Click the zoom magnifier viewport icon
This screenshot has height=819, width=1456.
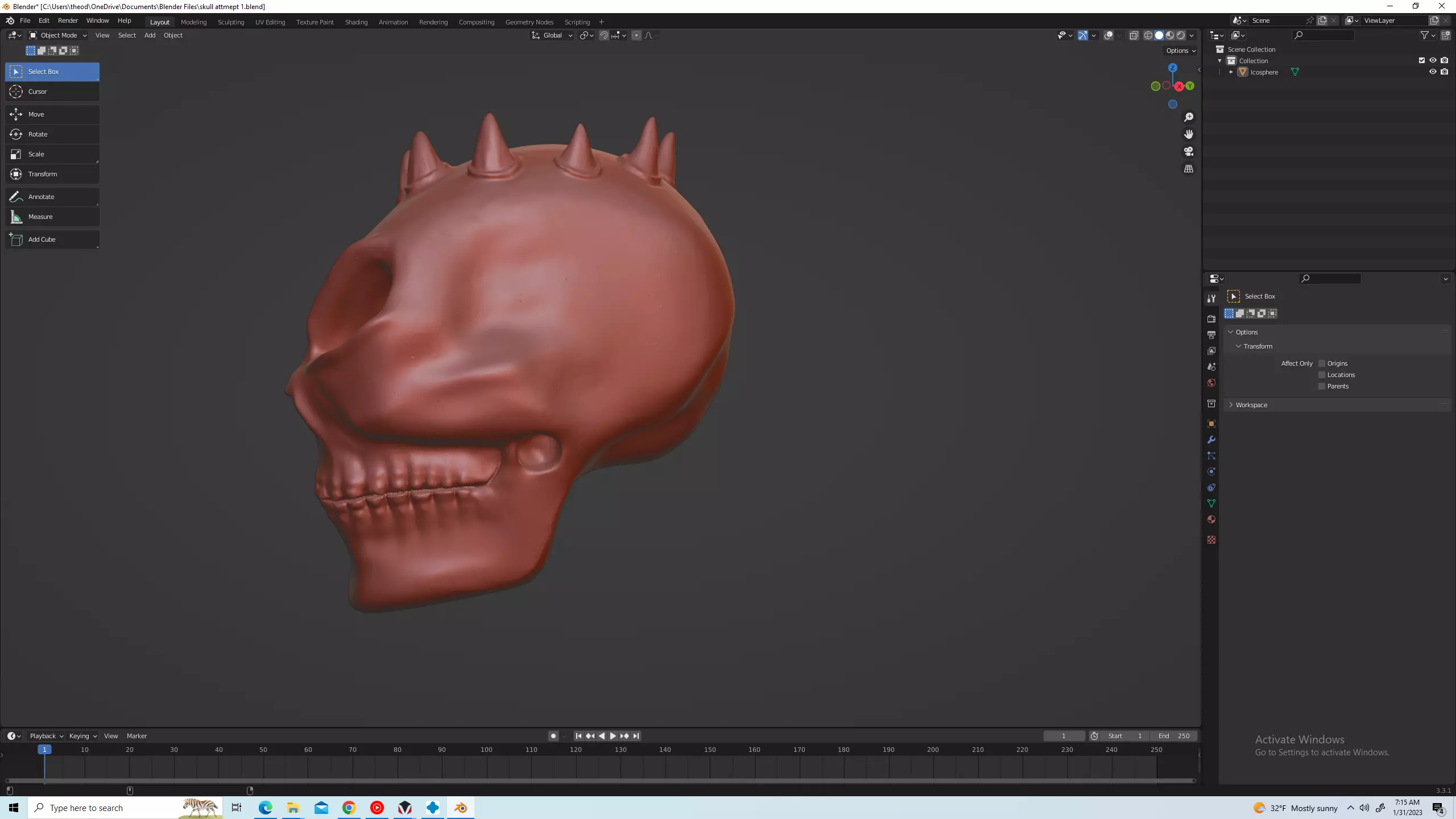(1189, 117)
